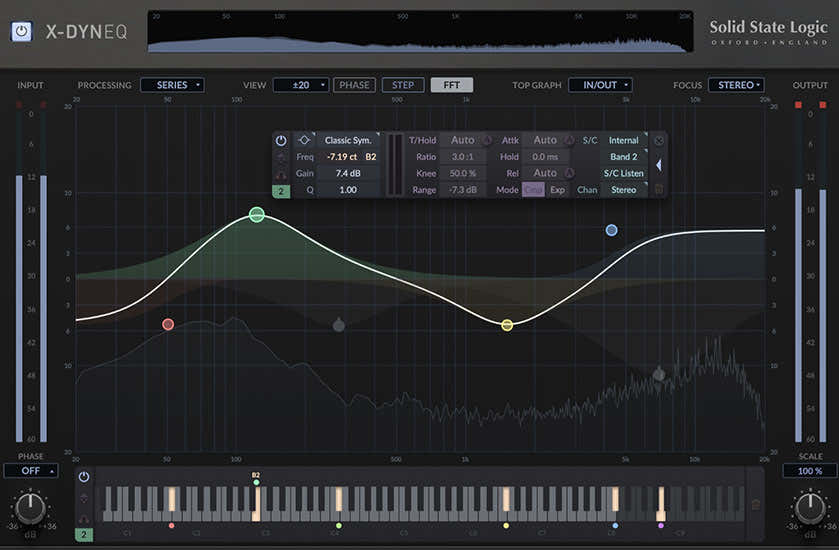Click the output left clip indicator
Screen dimensions: 839x550
798,105
